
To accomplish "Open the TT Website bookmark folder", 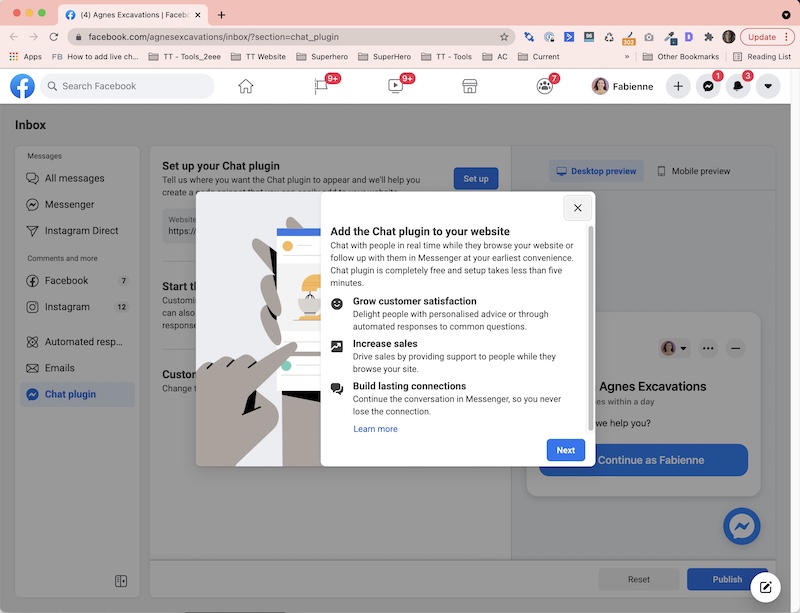I will [258, 57].
